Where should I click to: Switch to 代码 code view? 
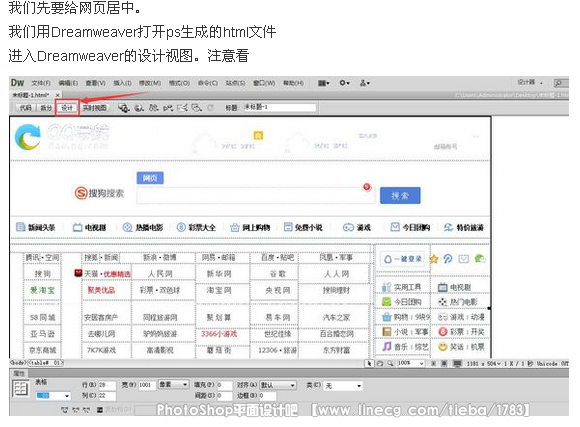click(26, 108)
